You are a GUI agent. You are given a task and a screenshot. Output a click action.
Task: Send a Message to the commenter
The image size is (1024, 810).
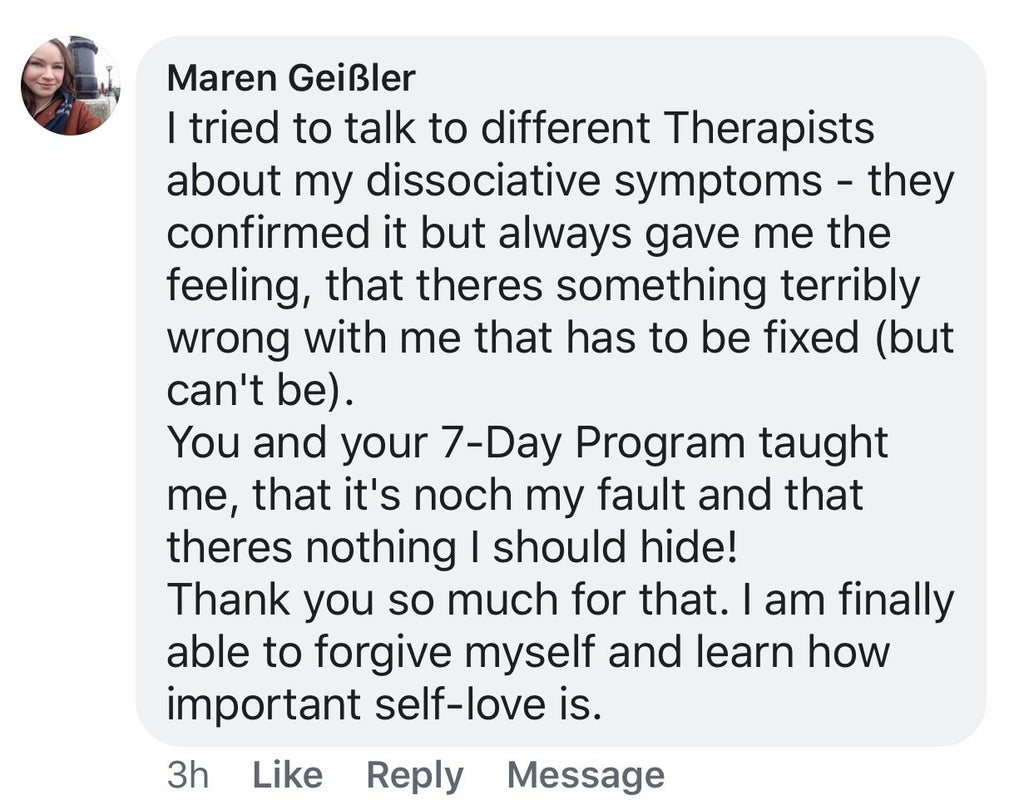[x=585, y=775]
